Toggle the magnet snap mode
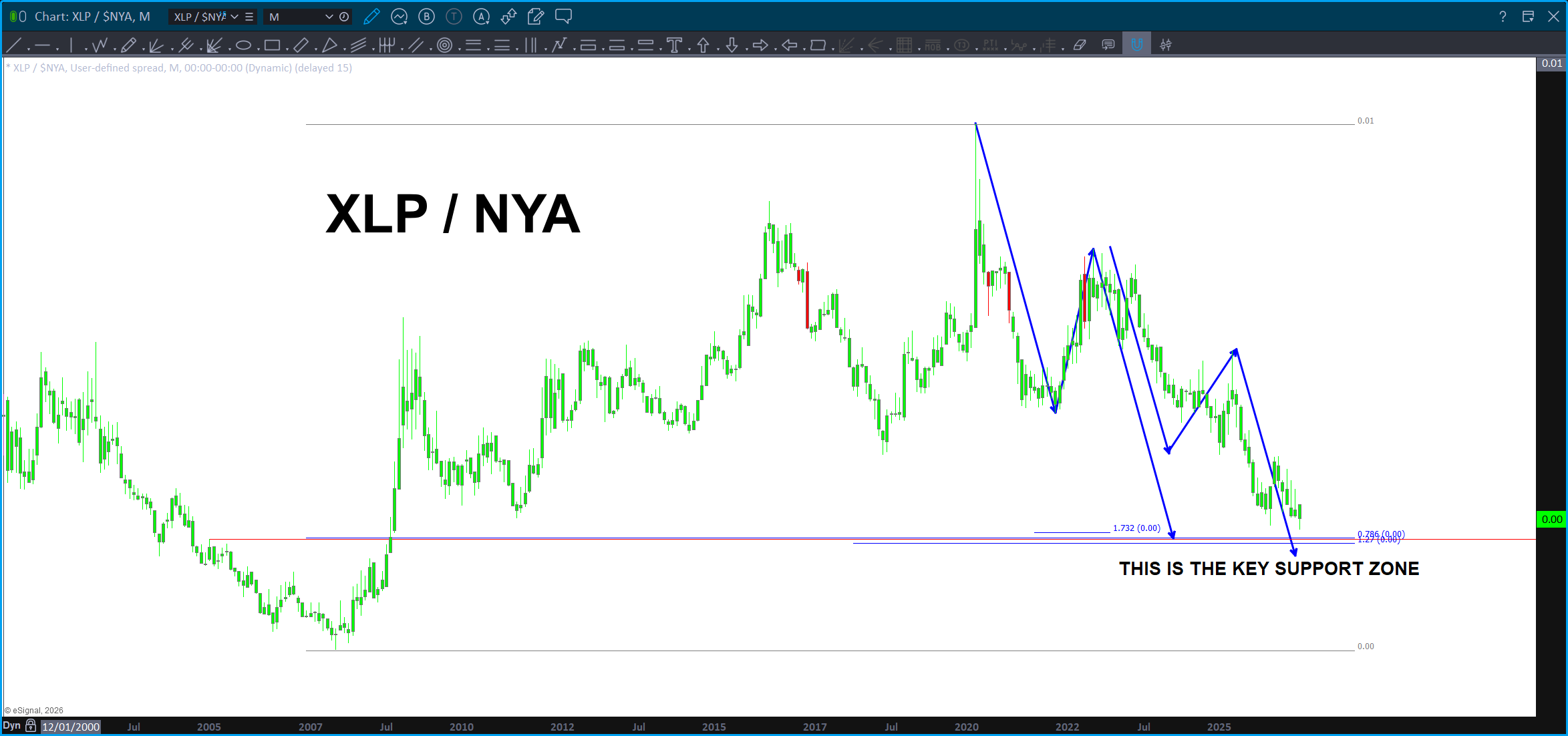The width and height of the screenshot is (1568, 736). click(x=1136, y=45)
